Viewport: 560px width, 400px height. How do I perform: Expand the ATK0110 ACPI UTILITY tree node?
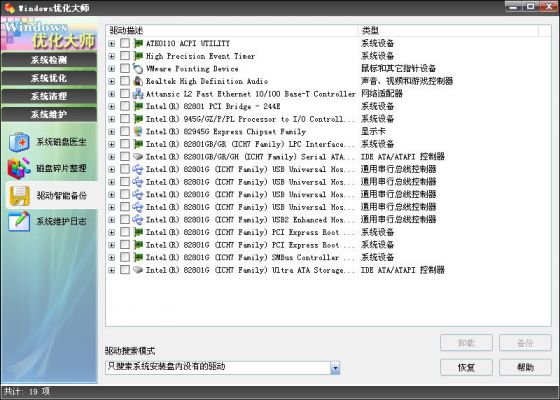tap(112, 44)
